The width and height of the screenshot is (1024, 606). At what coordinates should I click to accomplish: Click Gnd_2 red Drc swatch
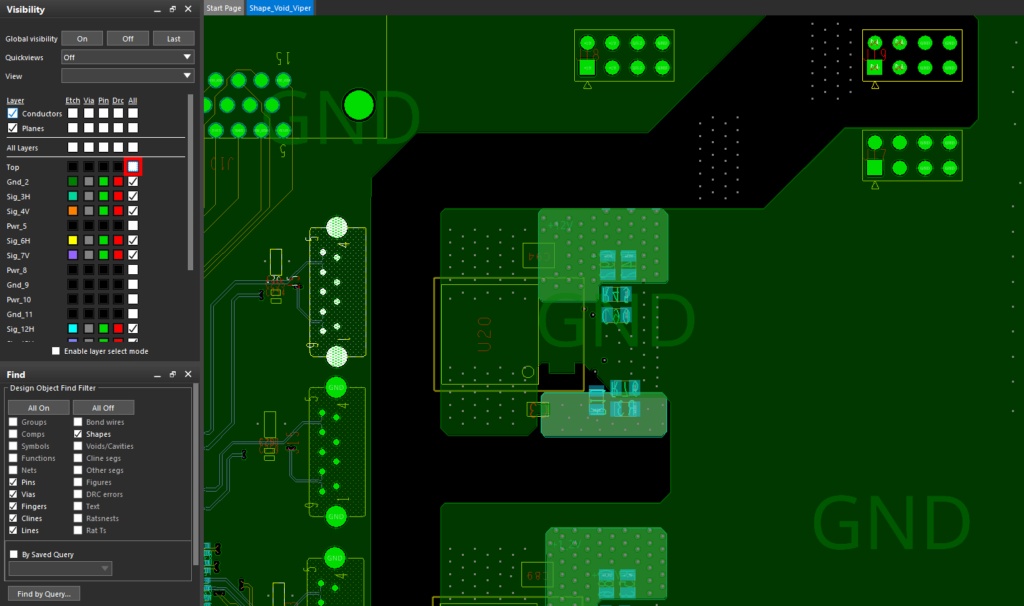[118, 182]
